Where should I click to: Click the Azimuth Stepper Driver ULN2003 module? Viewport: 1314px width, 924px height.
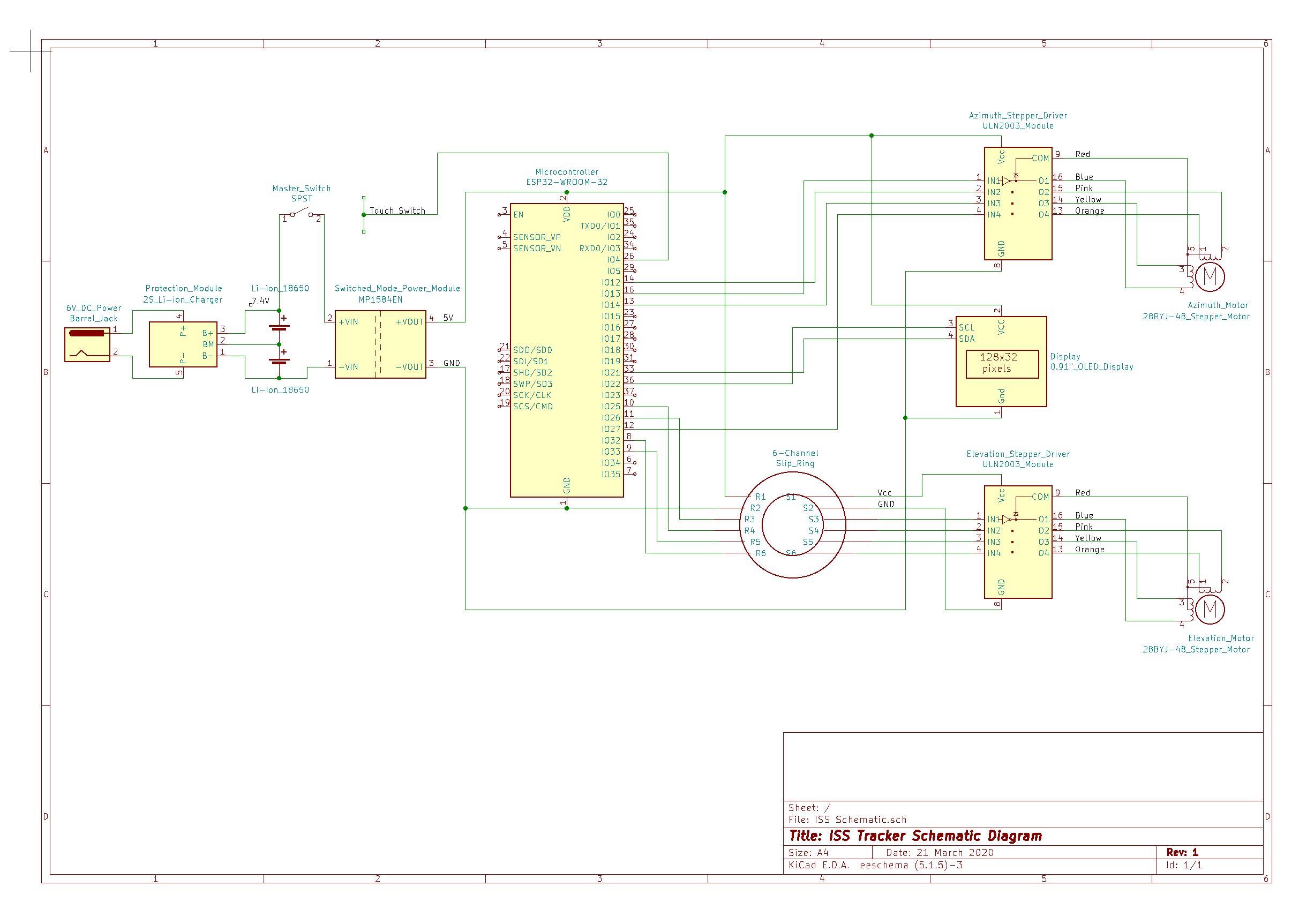pos(1019,203)
